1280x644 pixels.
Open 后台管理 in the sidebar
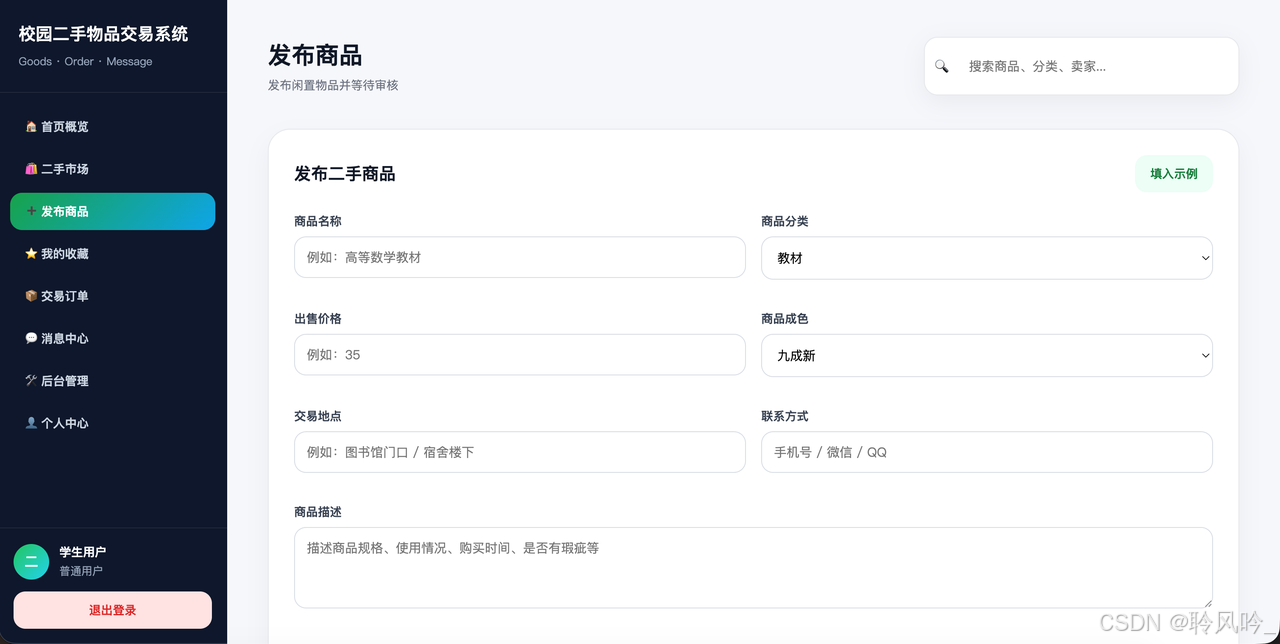coord(112,381)
